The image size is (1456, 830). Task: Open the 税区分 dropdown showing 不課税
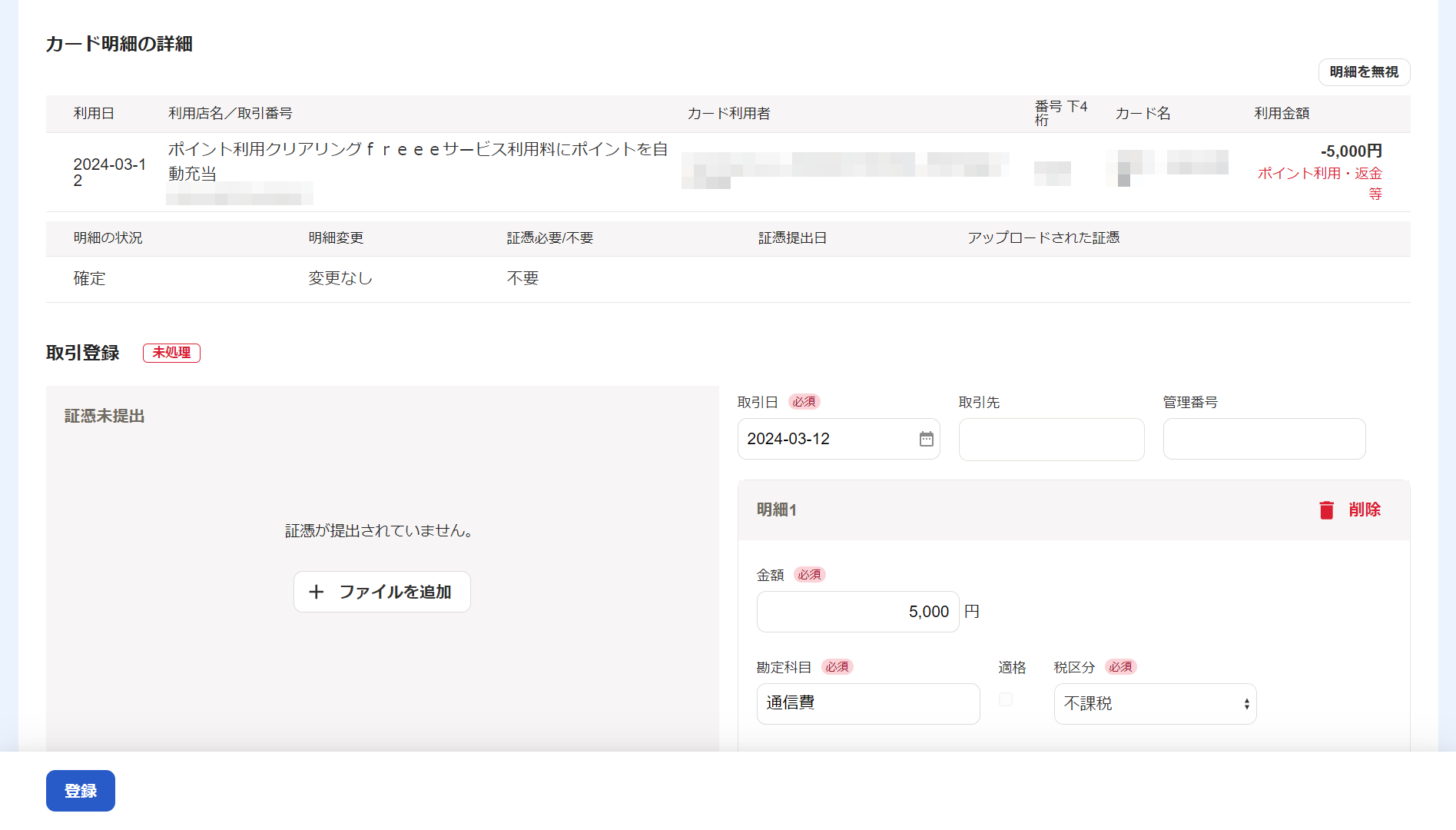(x=1155, y=704)
